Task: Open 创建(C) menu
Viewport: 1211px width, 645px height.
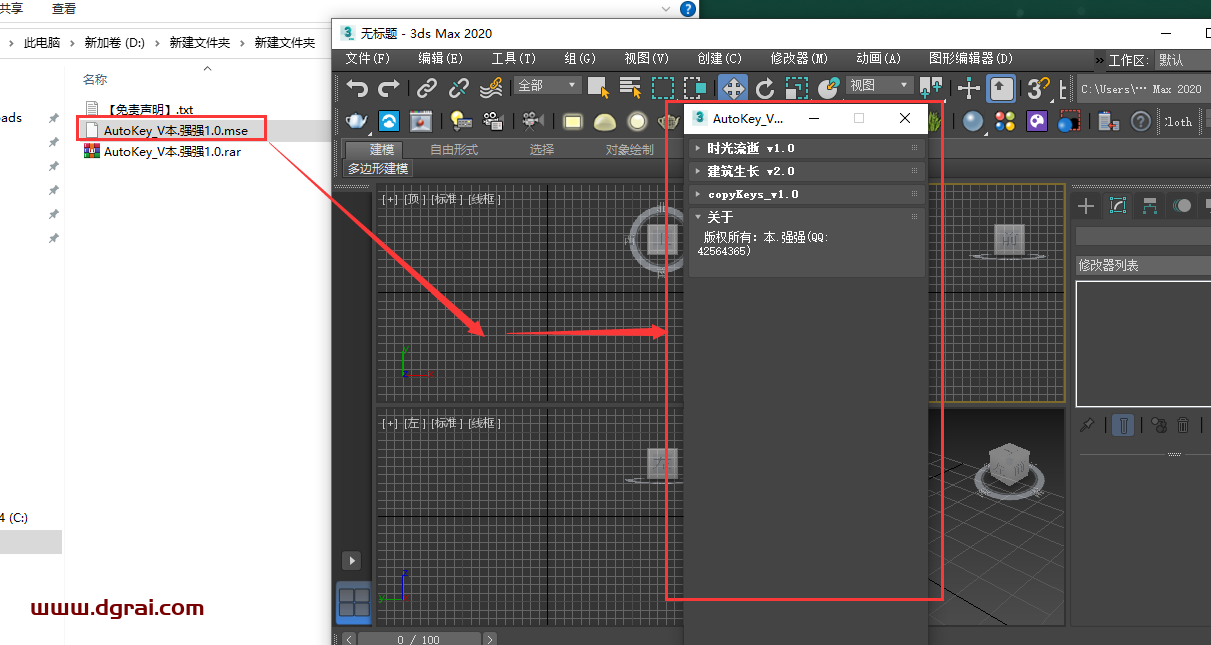Action: click(x=719, y=59)
